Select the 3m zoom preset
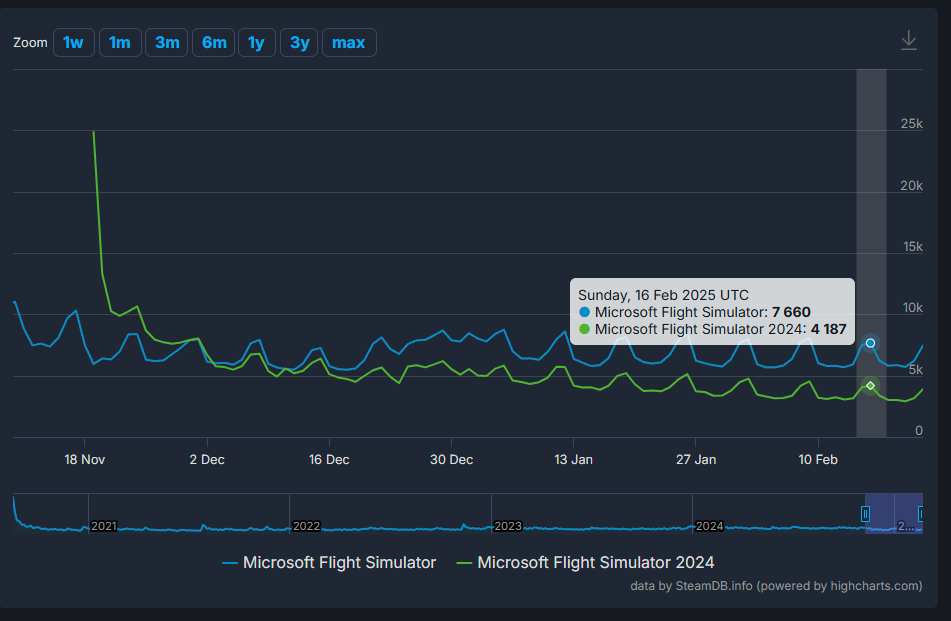951x621 pixels. pyautogui.click(x=166, y=42)
